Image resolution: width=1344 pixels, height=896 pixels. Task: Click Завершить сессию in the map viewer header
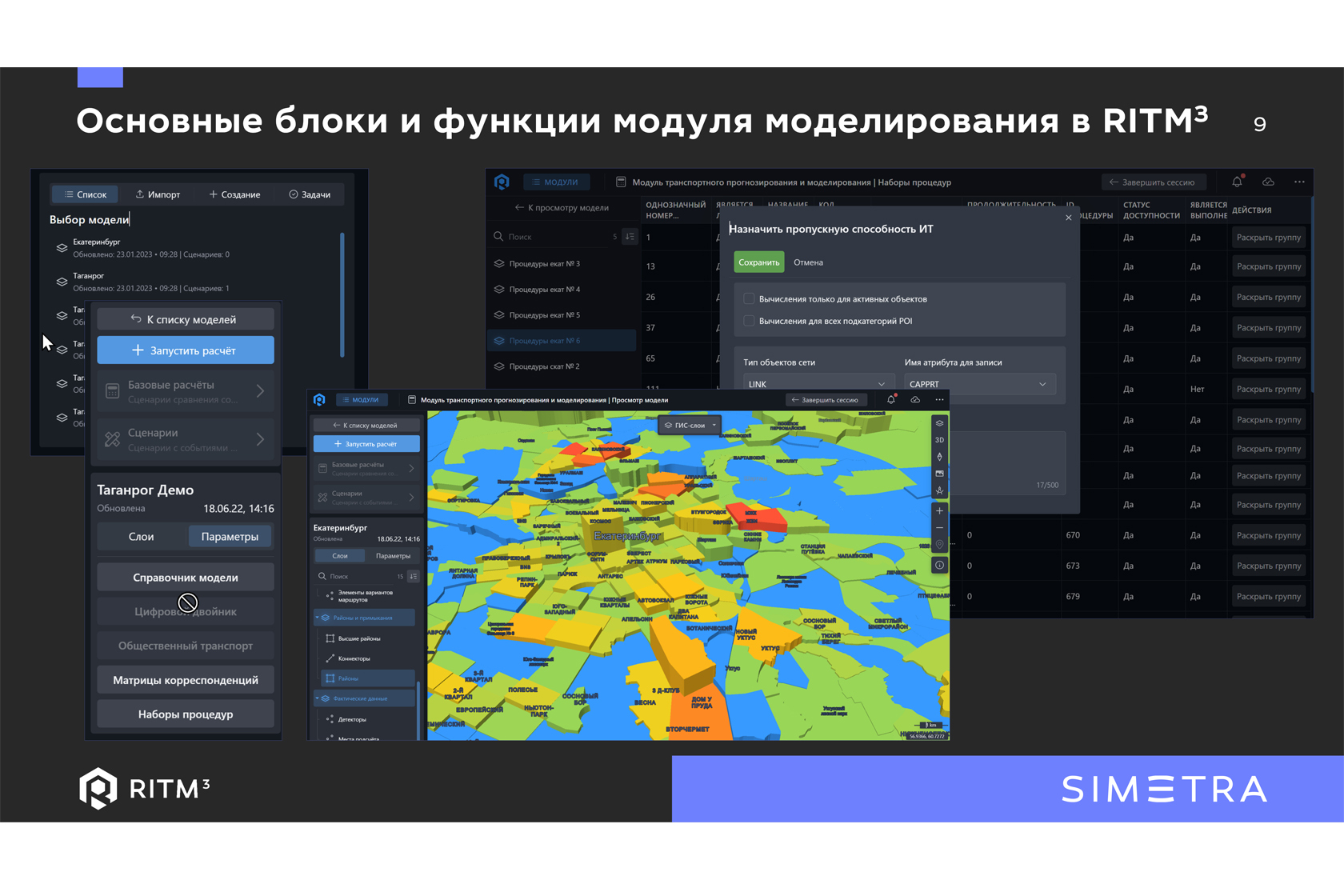pos(825,400)
